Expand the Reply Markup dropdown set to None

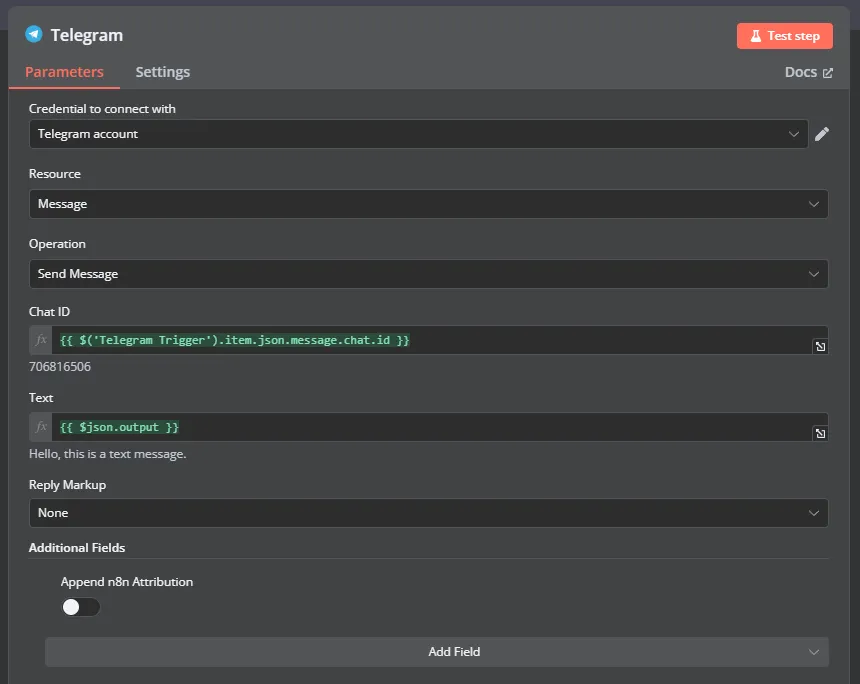(x=428, y=513)
